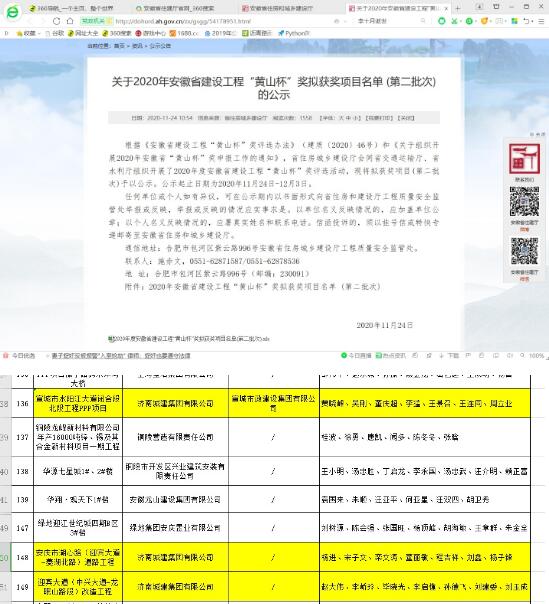Open the 游戏中心 bookmark
This screenshot has height=604, width=549.
[x=151, y=34]
